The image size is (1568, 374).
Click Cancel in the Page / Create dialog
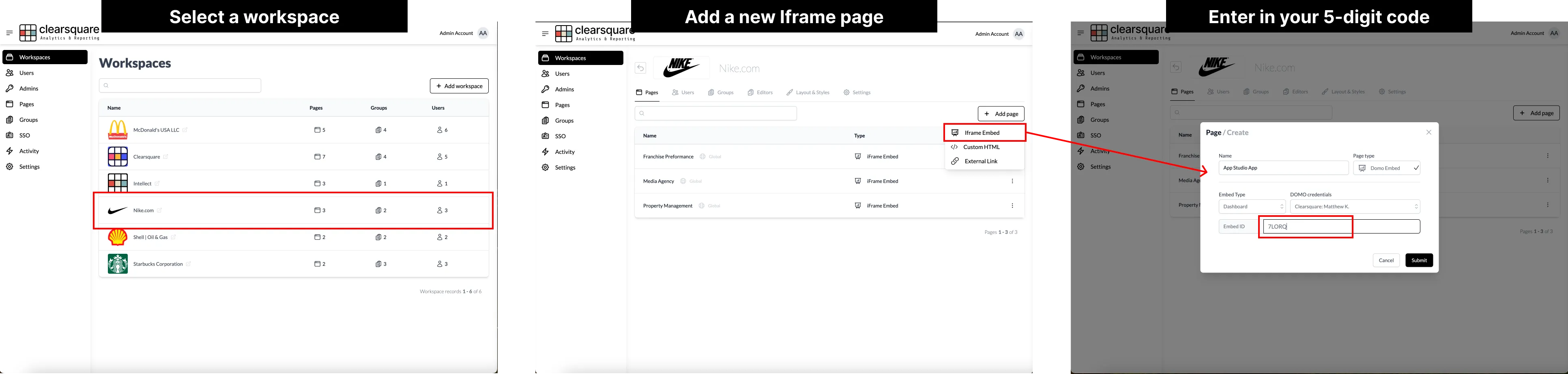1386,260
